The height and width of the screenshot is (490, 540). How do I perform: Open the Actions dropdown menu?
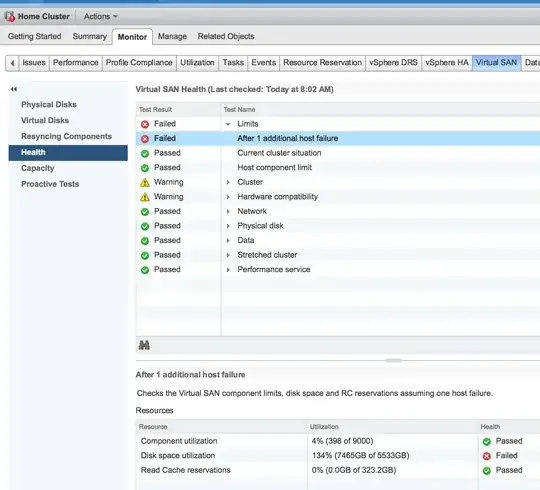click(101, 16)
